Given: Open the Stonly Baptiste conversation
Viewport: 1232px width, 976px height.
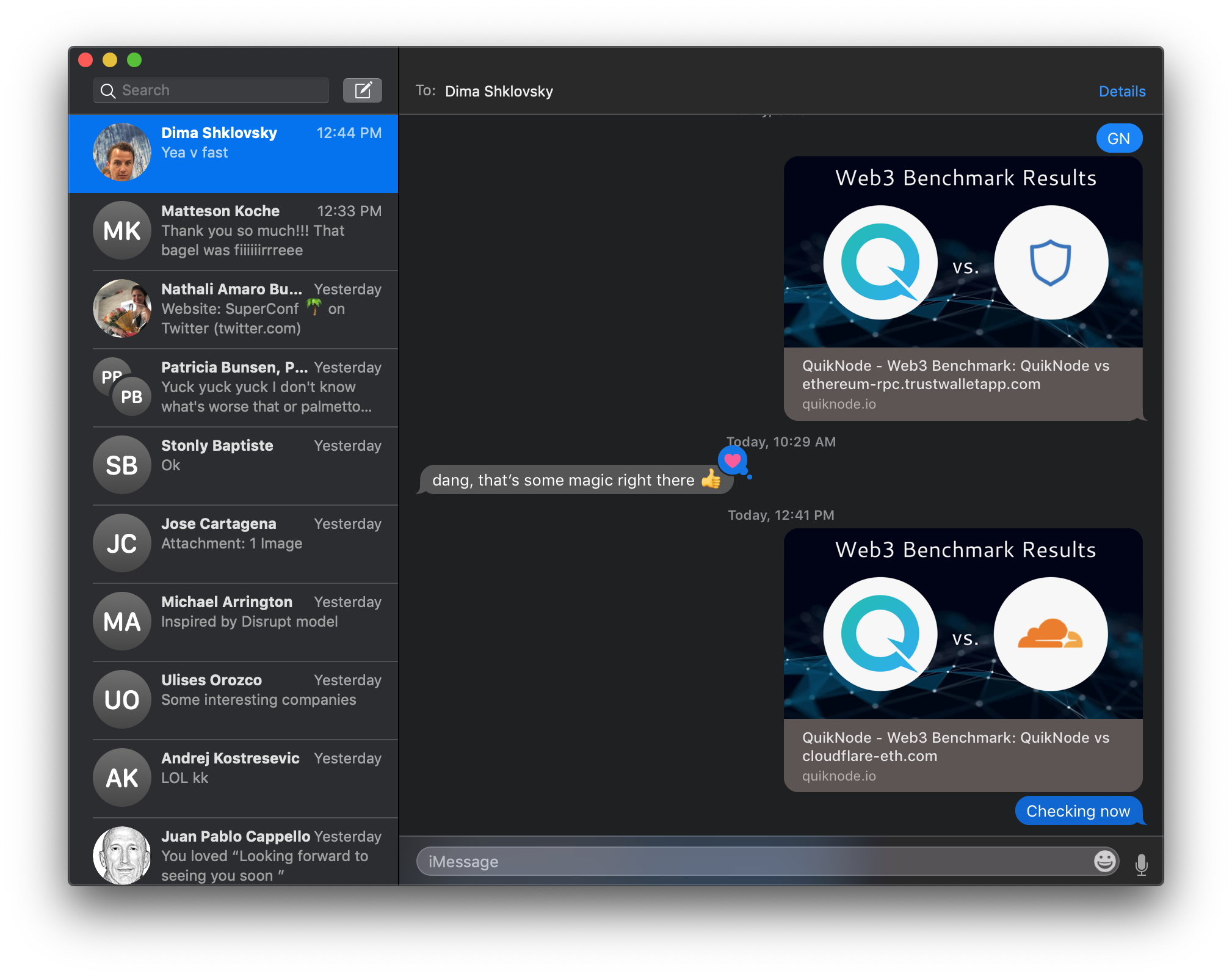Looking at the screenshot, I should (x=233, y=466).
